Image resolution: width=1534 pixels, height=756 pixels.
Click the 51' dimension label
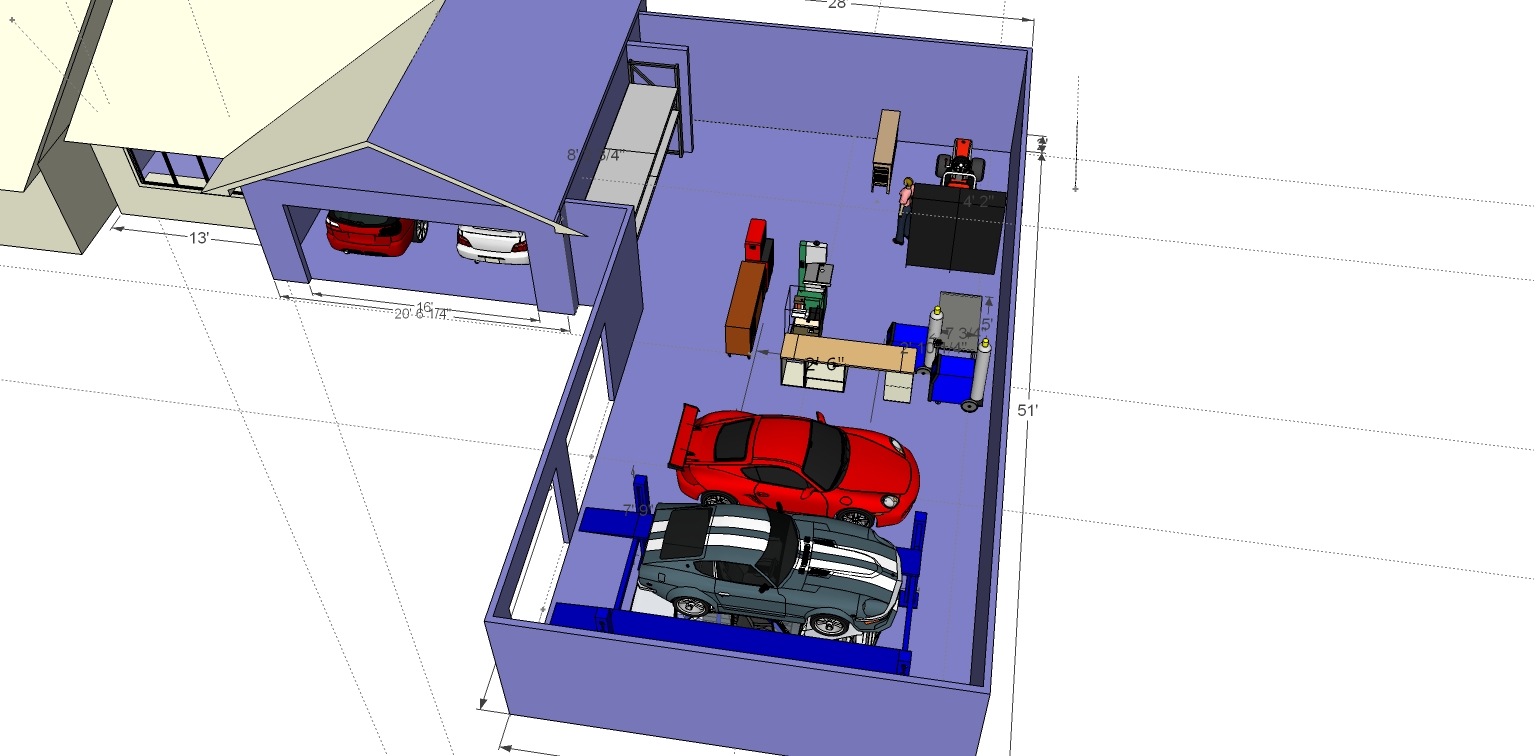coord(1026,410)
